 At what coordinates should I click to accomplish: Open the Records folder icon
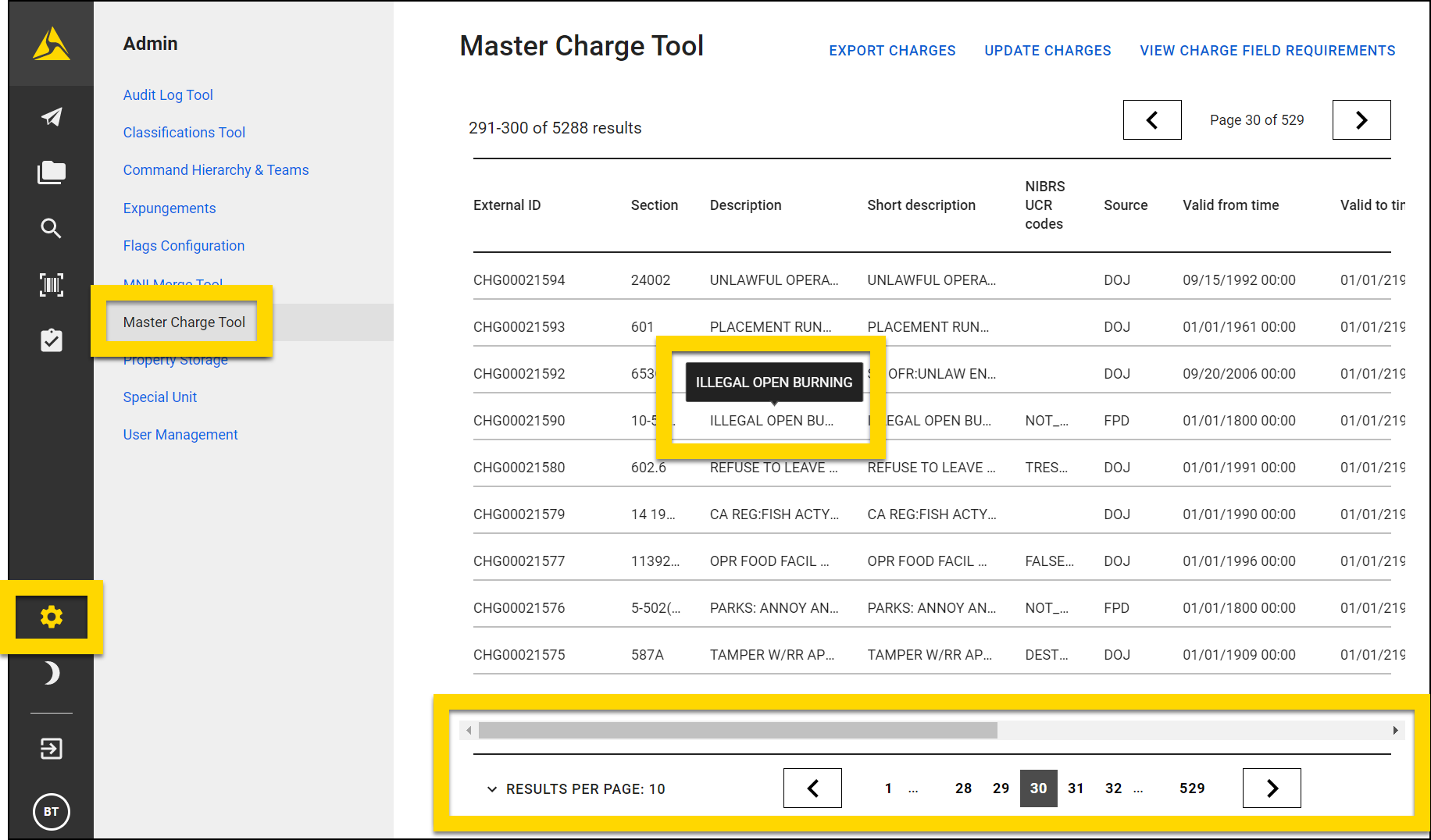51,173
